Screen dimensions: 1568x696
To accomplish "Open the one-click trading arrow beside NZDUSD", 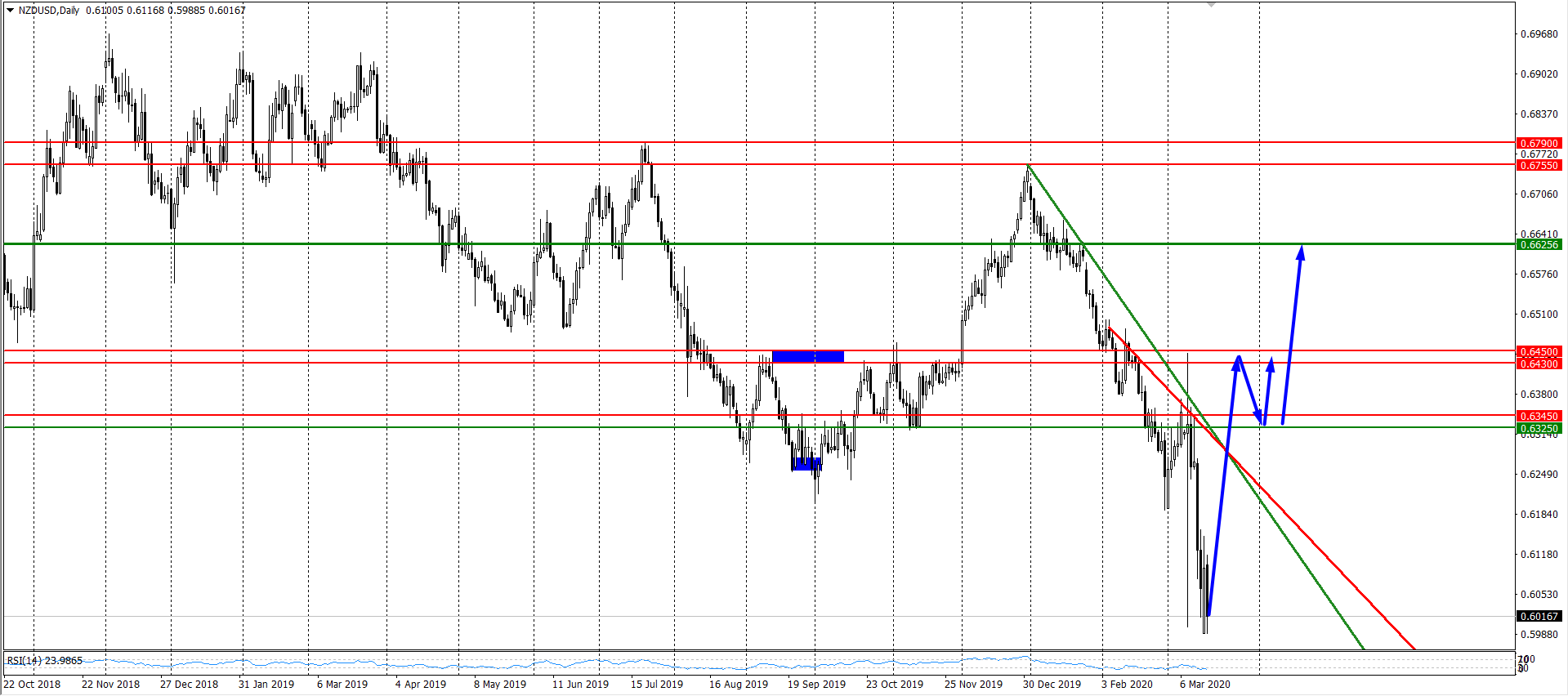I will click(10, 11).
